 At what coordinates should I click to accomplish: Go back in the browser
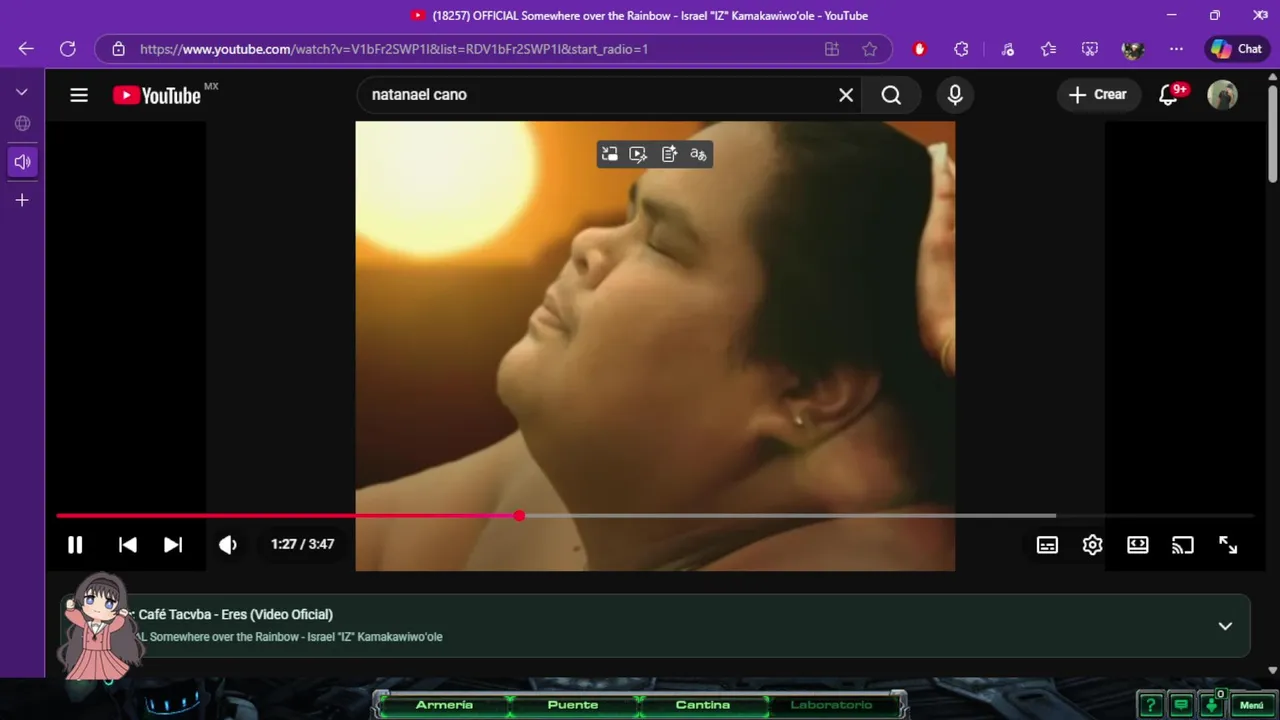[x=26, y=49]
